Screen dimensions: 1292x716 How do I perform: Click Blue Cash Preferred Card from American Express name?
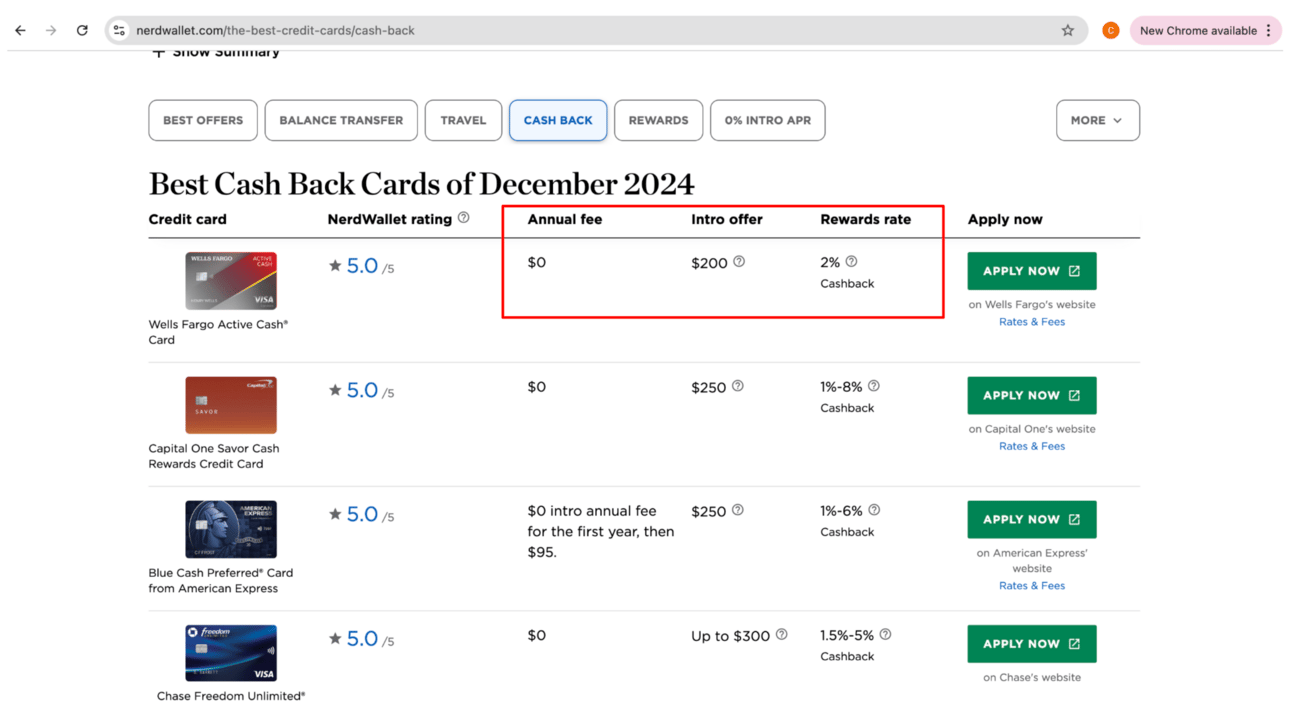coord(221,580)
